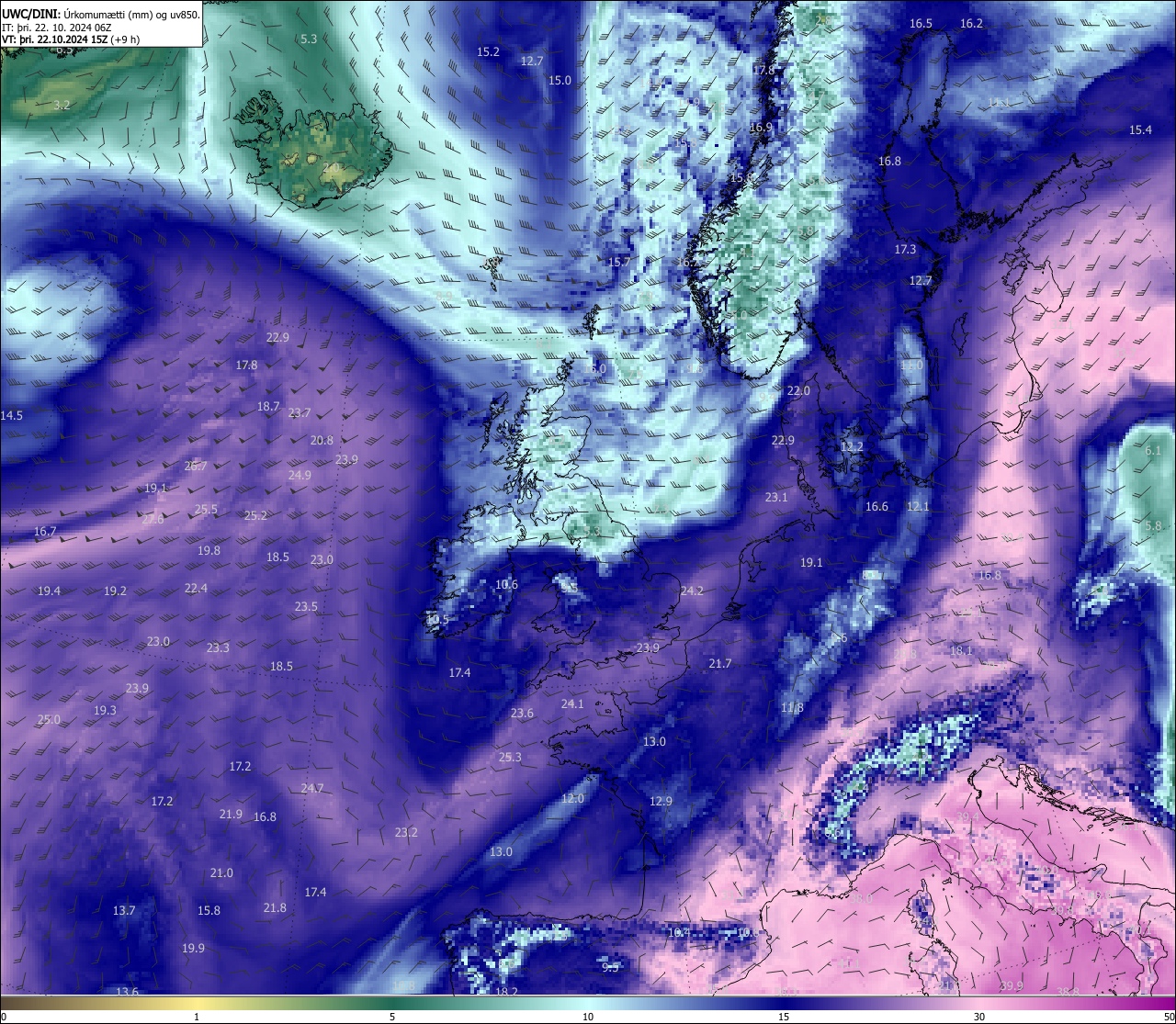This screenshot has height=1024, width=1176.
Task: Click the map value '15.2'
Action: click(488, 51)
